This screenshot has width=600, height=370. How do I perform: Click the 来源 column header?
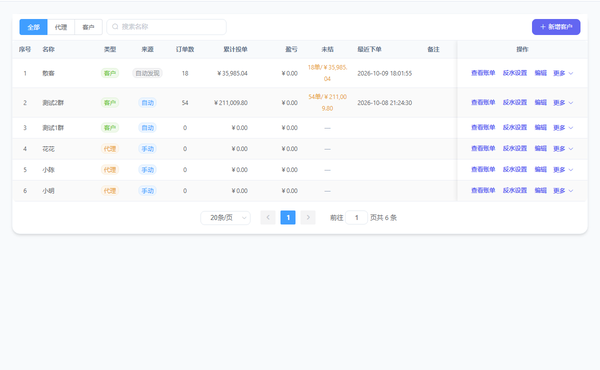[147, 49]
